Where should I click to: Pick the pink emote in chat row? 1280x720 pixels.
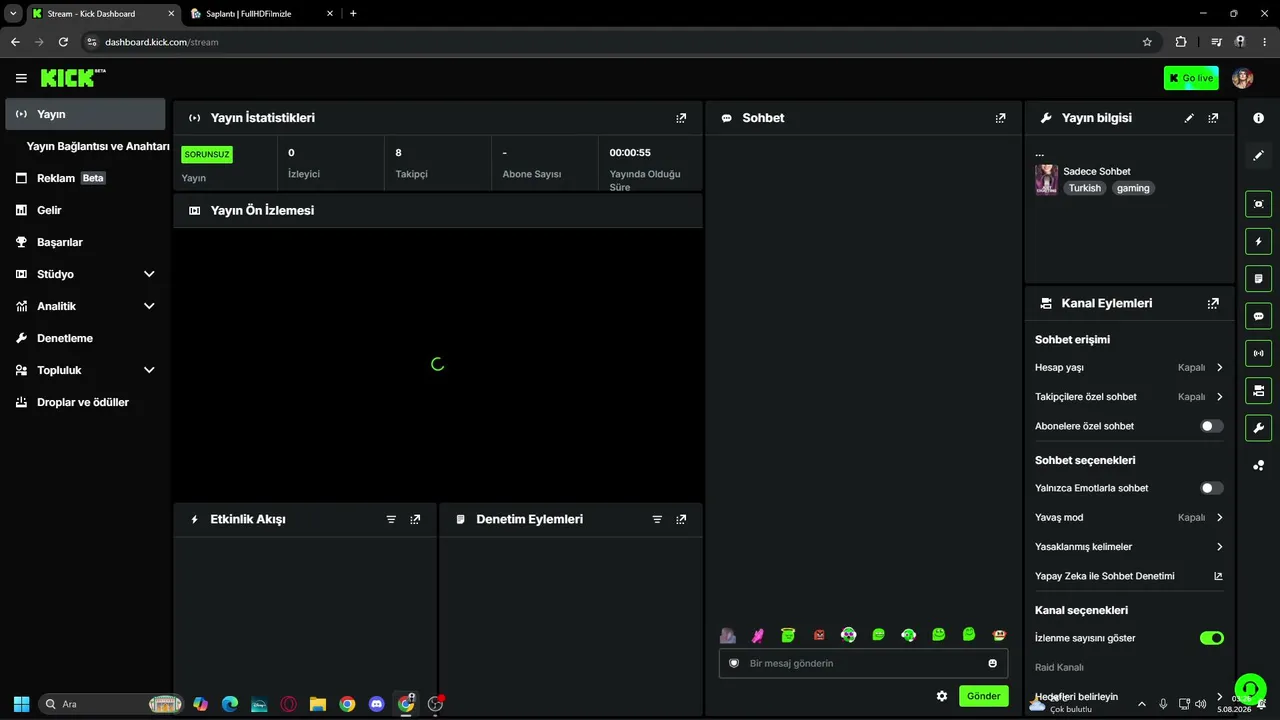758,635
